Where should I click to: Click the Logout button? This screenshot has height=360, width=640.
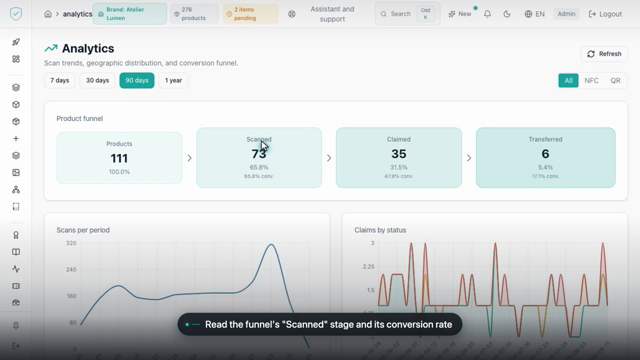605,14
